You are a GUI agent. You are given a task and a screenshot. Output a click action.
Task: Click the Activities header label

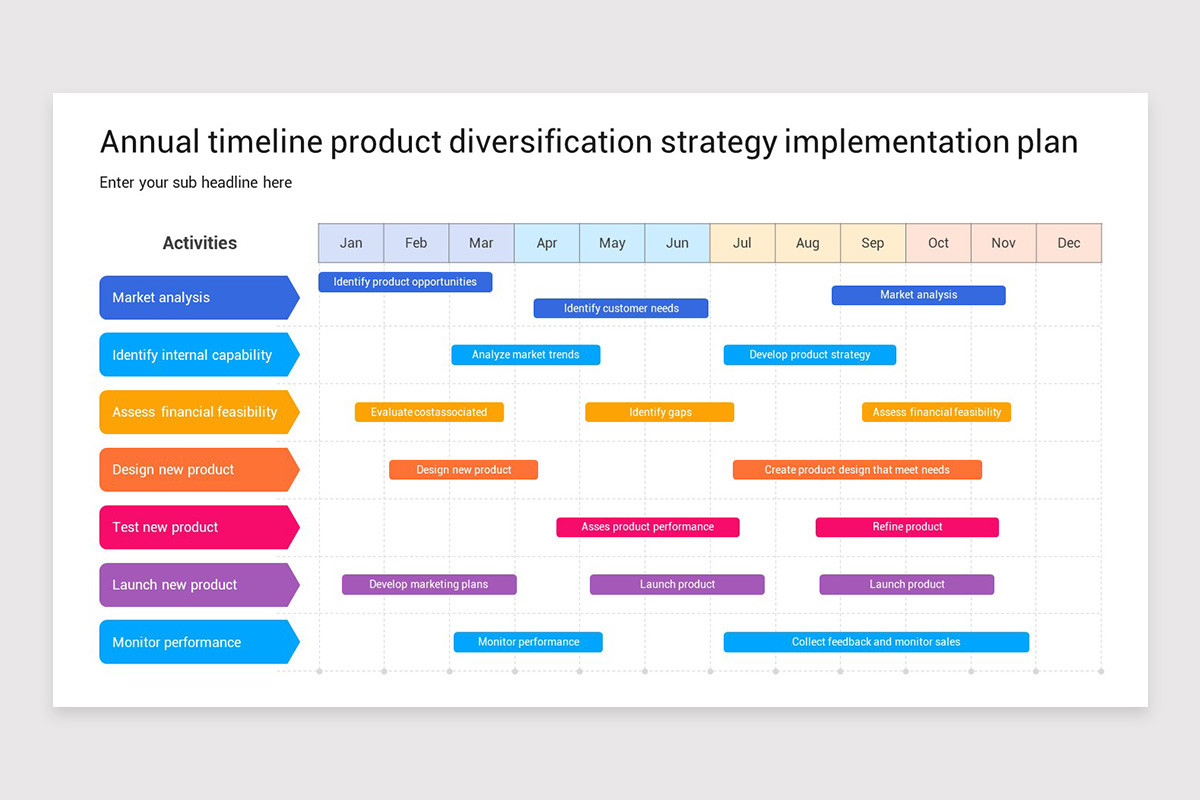[199, 242]
